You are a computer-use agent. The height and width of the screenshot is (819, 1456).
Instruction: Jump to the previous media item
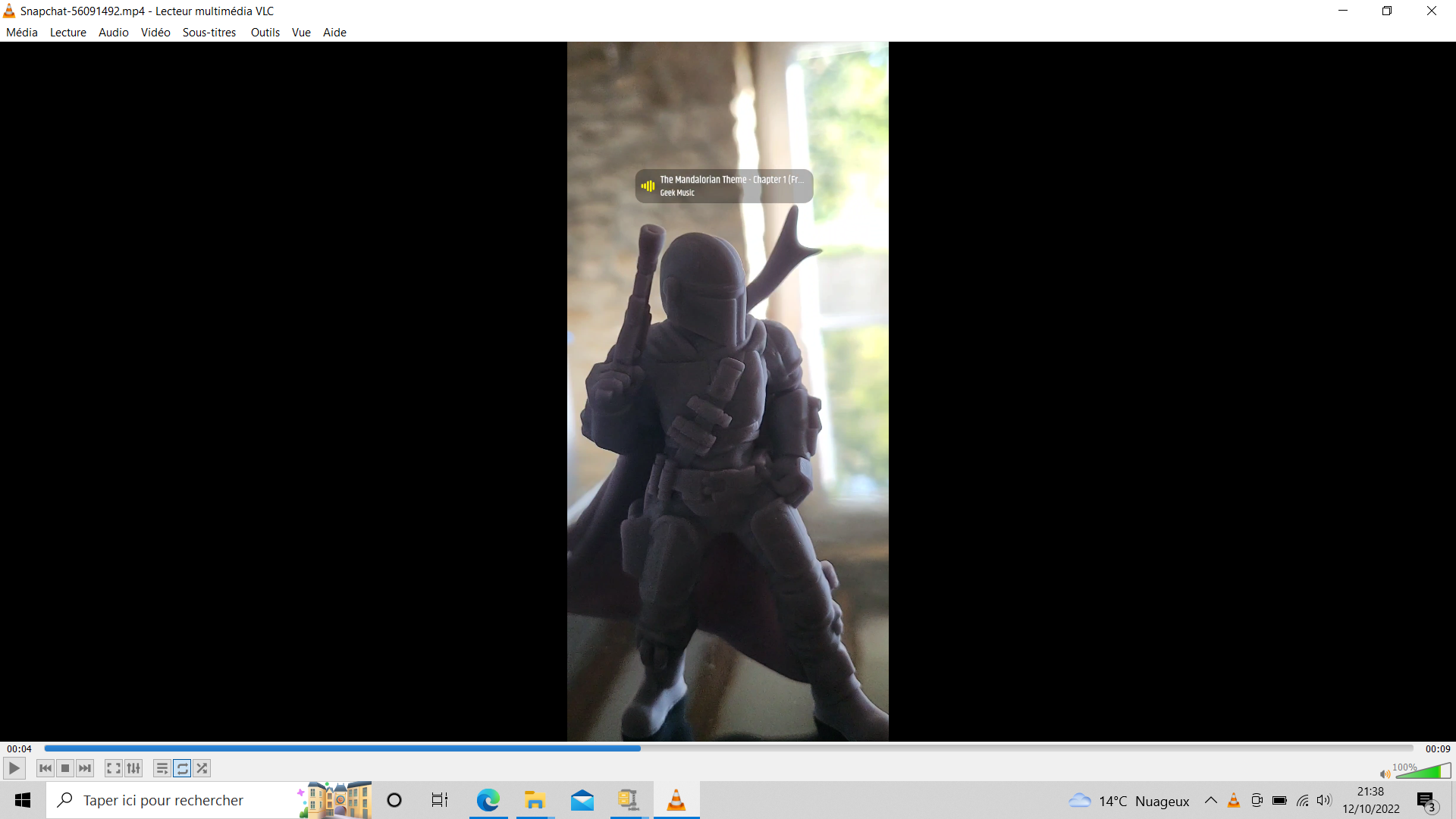[x=45, y=768]
